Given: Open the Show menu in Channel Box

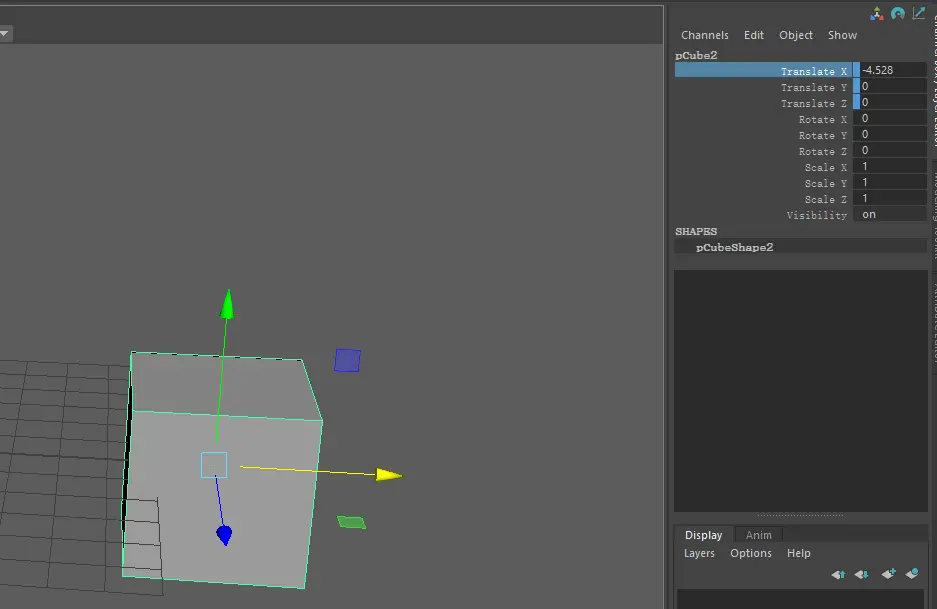Looking at the screenshot, I should (x=842, y=35).
